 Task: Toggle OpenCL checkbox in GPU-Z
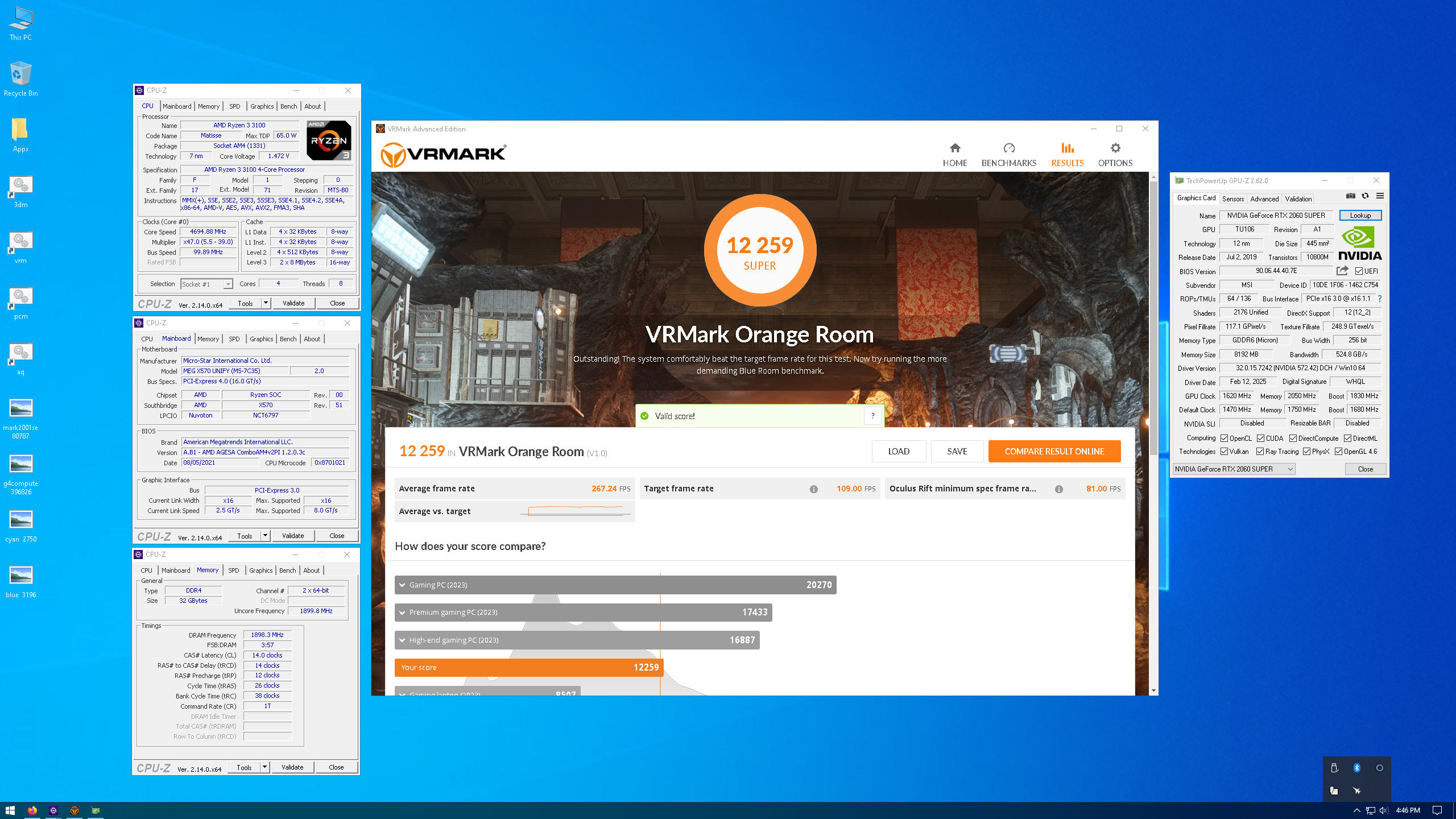[1224, 438]
